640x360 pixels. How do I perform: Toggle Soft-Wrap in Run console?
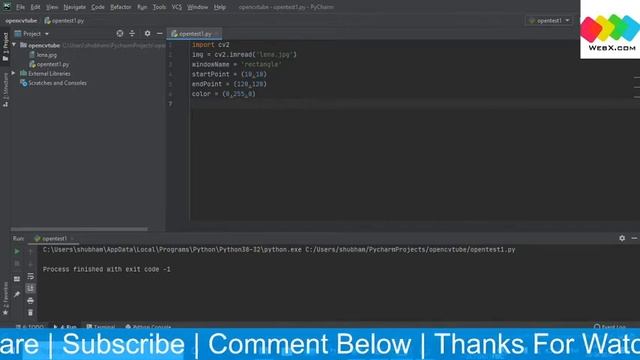click(x=31, y=276)
